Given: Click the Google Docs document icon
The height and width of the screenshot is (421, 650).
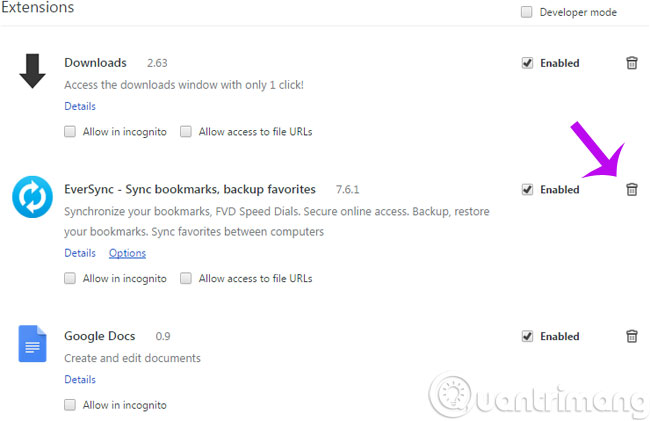Looking at the screenshot, I should click(32, 343).
